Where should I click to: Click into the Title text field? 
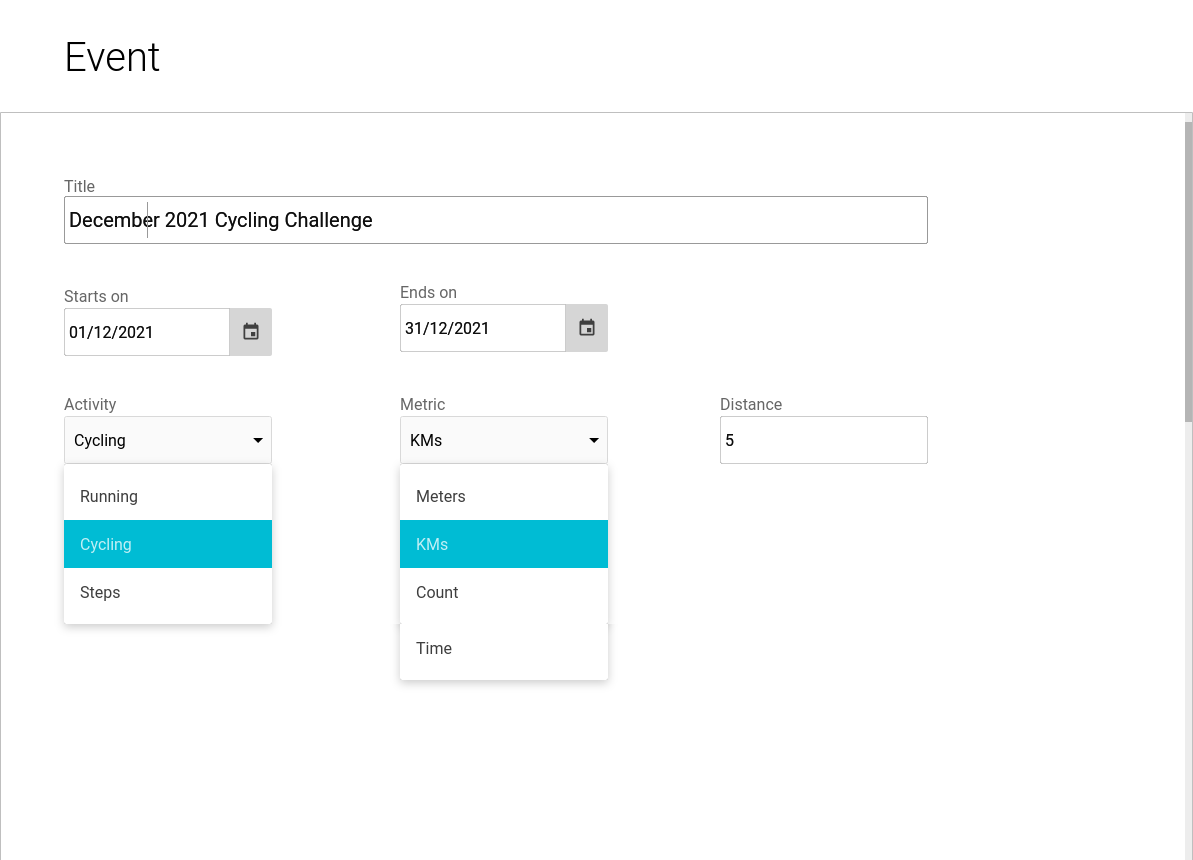click(495, 220)
